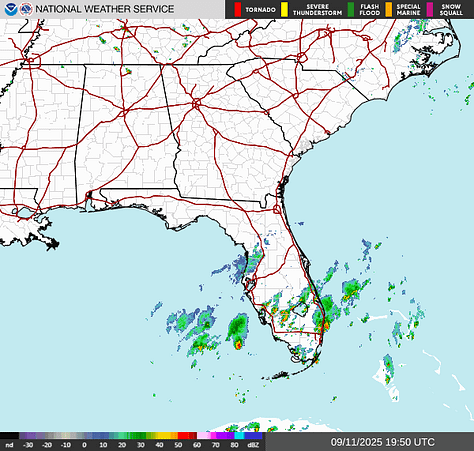
Task: Click the -20 value on dBZ scale
Action: (47, 445)
